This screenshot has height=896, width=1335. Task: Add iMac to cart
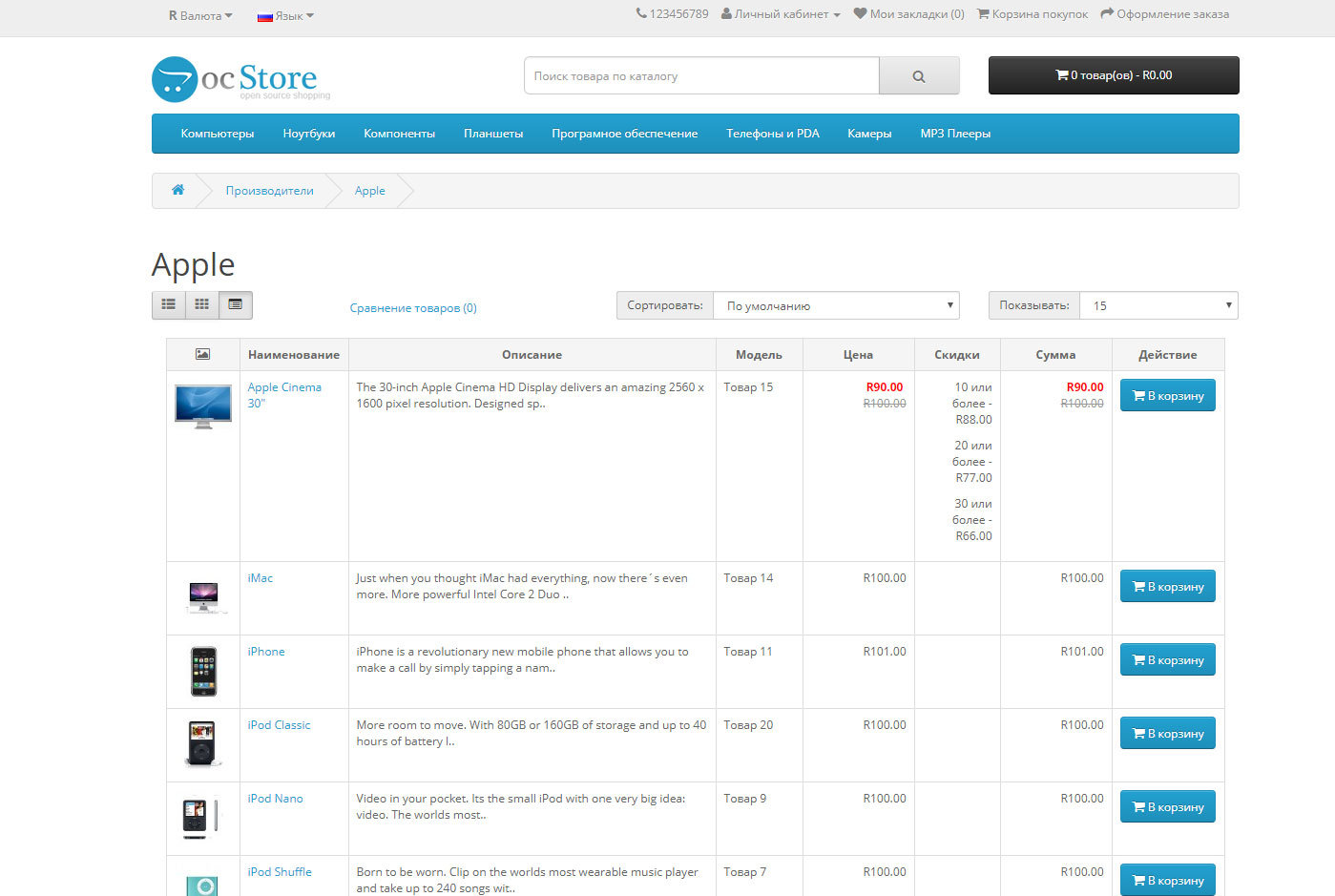[1168, 587]
